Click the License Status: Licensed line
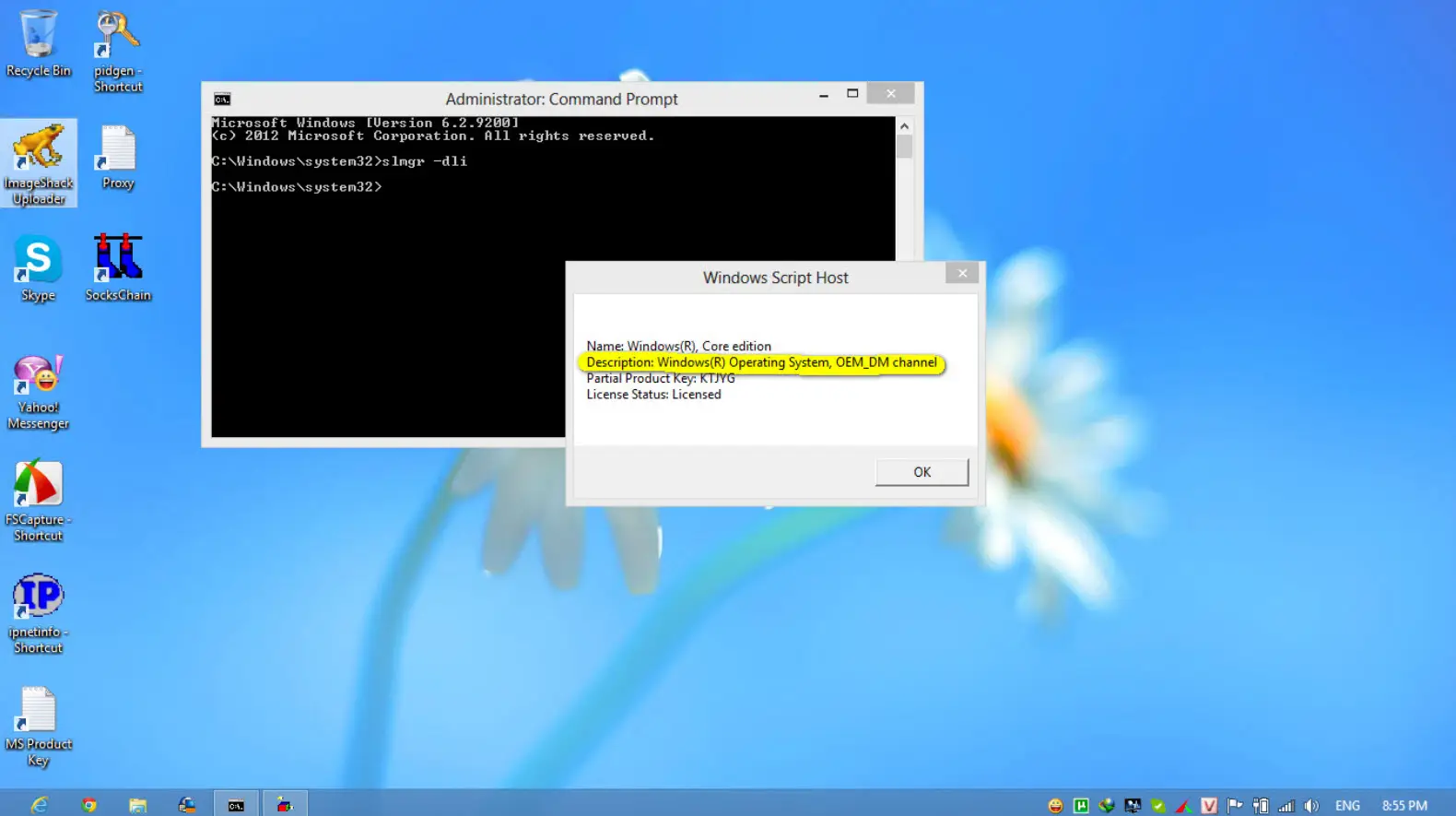Image resolution: width=1456 pixels, height=816 pixels. tap(653, 395)
